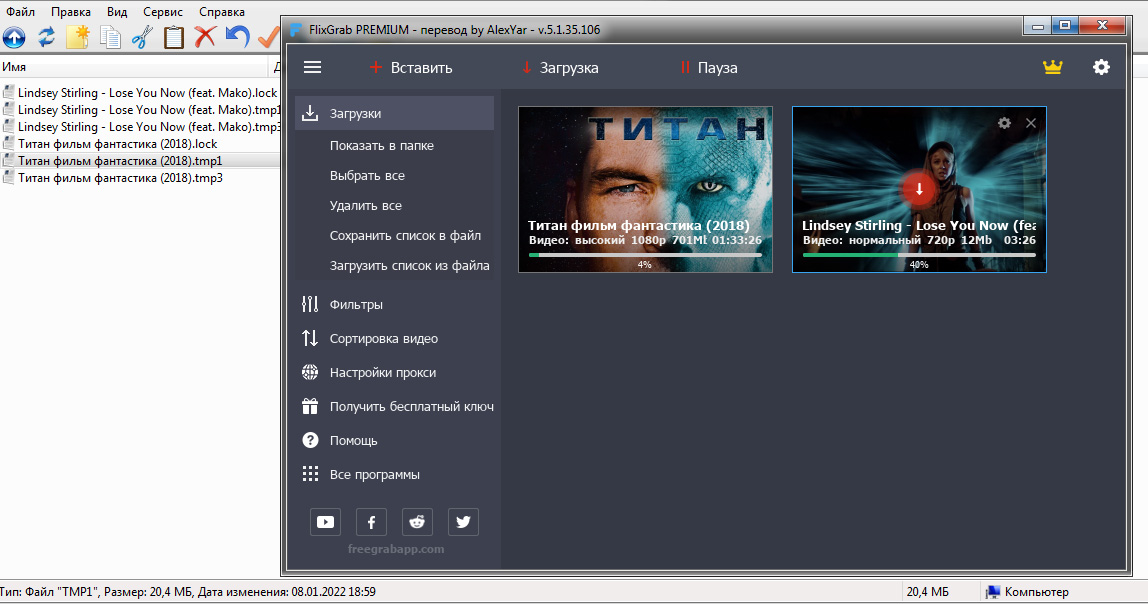
Task: Open the Вид menu in file manager
Action: click(116, 12)
